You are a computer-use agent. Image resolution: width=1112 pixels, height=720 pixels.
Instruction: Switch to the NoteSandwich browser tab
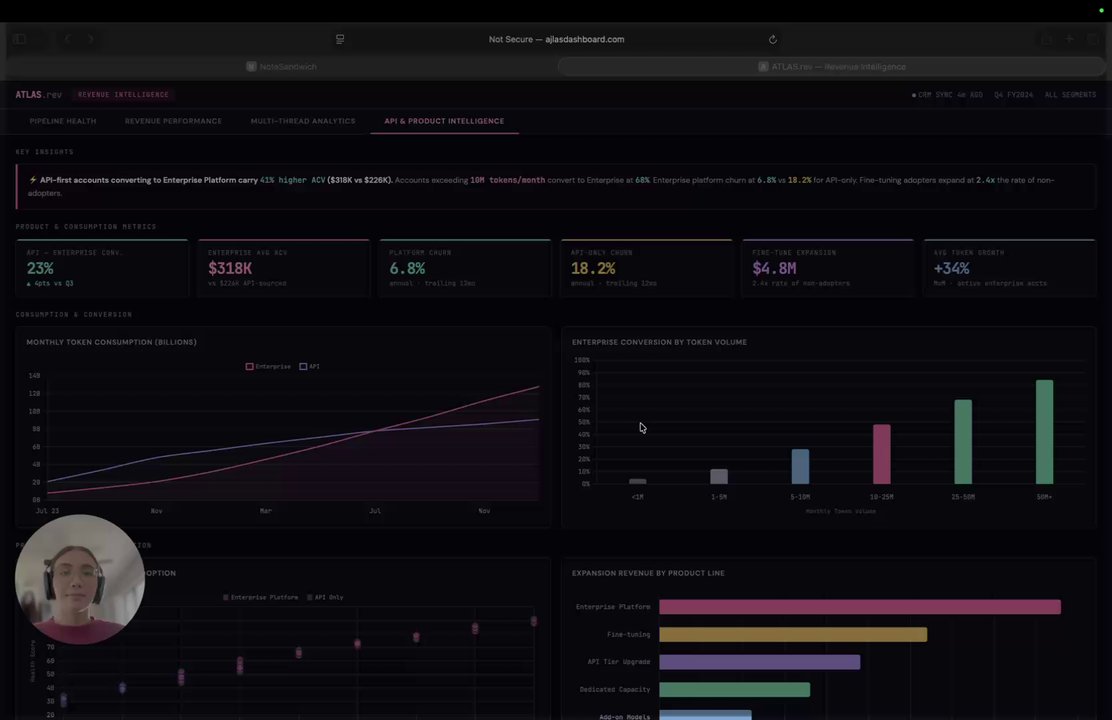pos(282,67)
